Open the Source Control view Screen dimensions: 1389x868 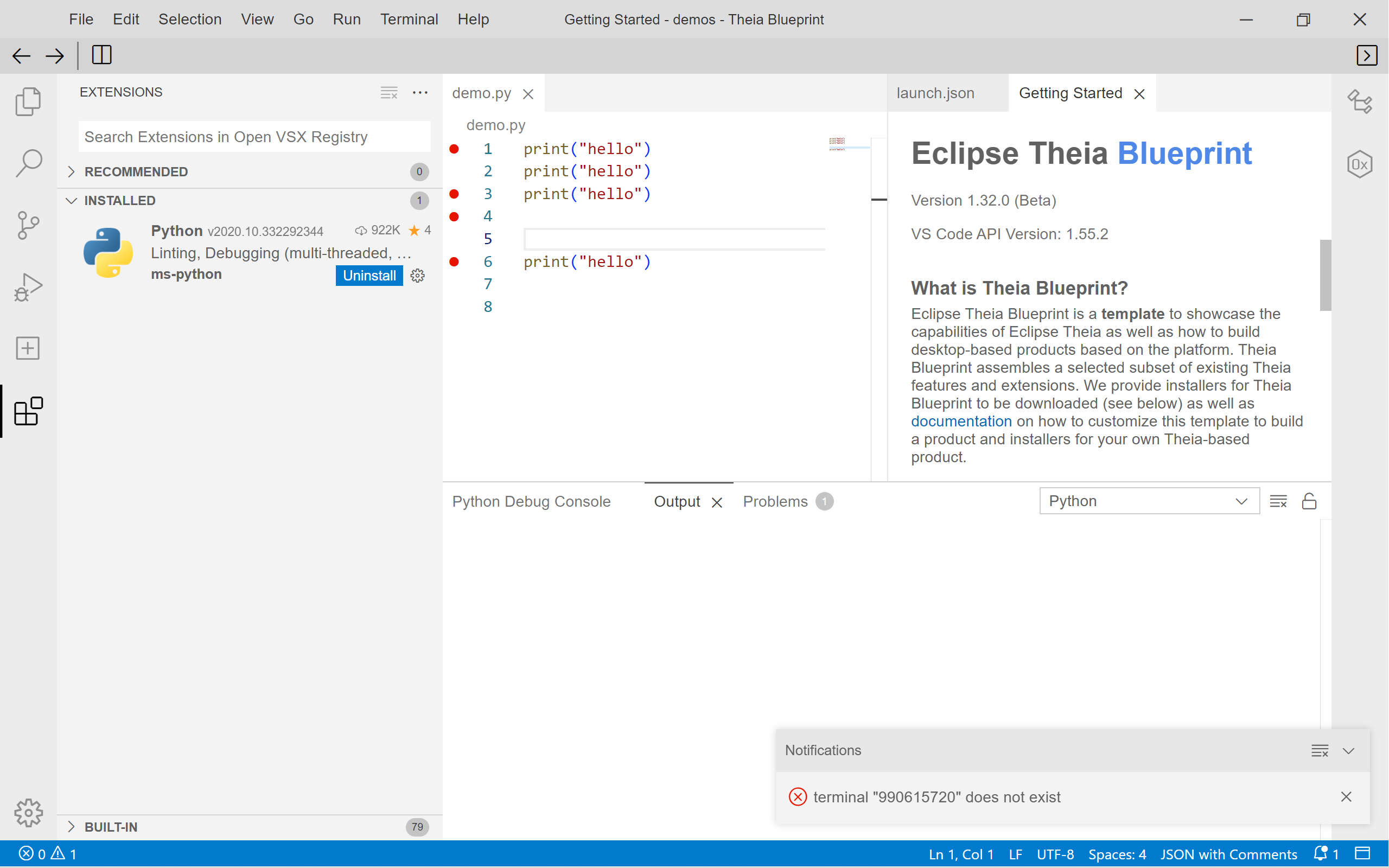(x=27, y=225)
